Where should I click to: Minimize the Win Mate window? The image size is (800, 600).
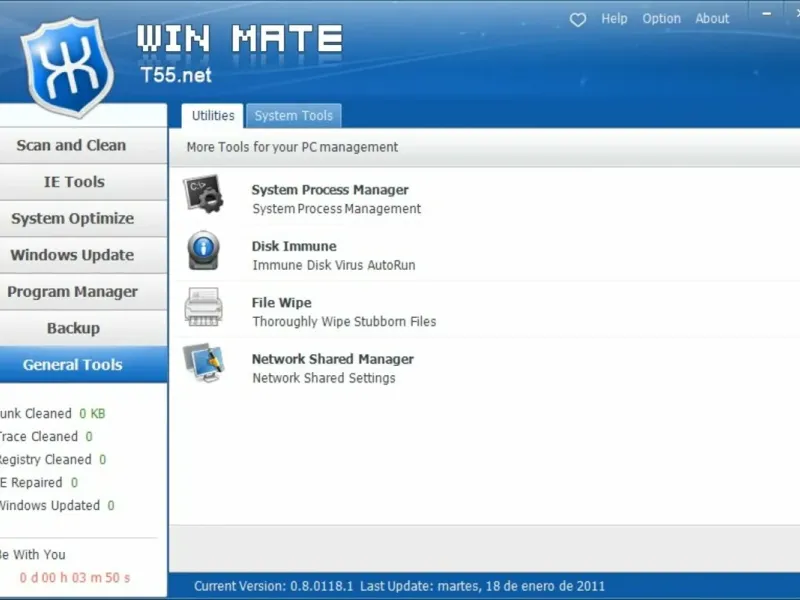[766, 14]
